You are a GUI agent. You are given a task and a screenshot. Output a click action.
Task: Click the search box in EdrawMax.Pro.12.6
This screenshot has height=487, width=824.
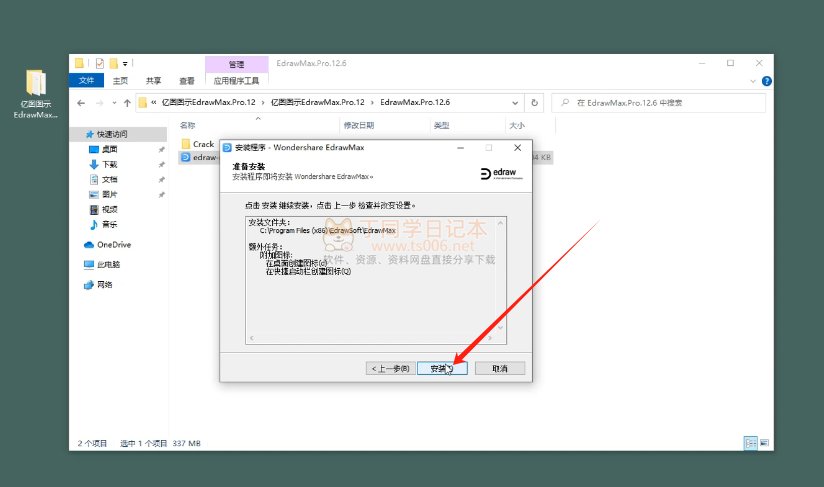pos(658,103)
